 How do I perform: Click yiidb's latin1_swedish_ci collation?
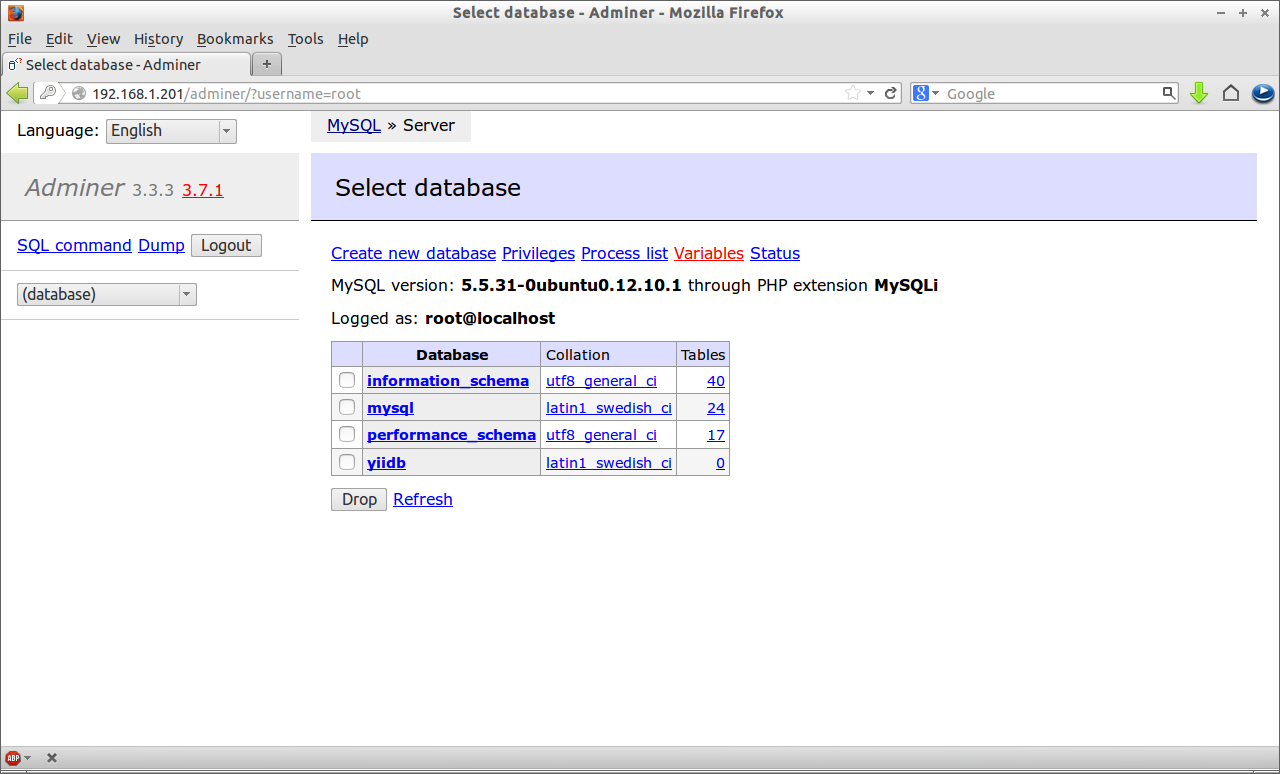(x=609, y=463)
